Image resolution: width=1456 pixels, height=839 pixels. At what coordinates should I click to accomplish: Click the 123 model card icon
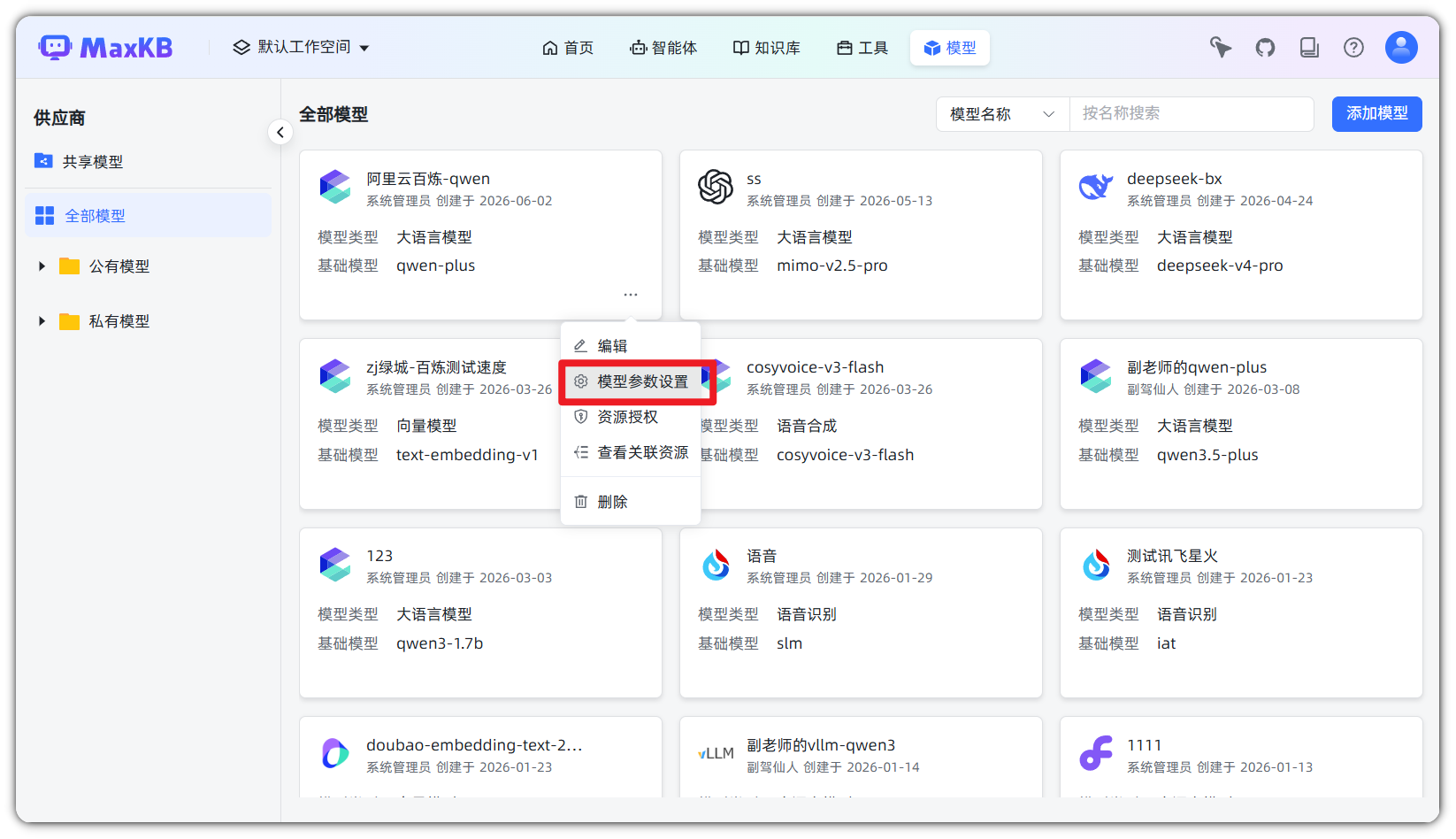coord(335,564)
